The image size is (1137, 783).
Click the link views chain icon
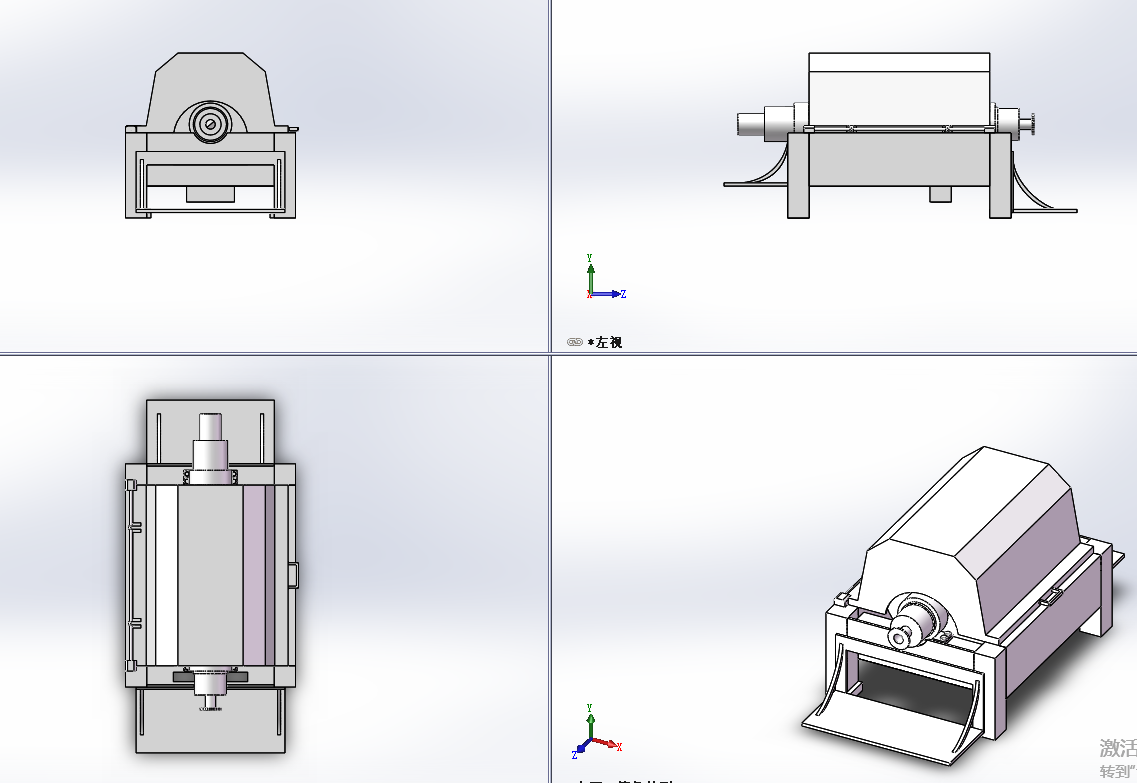pyautogui.click(x=574, y=342)
